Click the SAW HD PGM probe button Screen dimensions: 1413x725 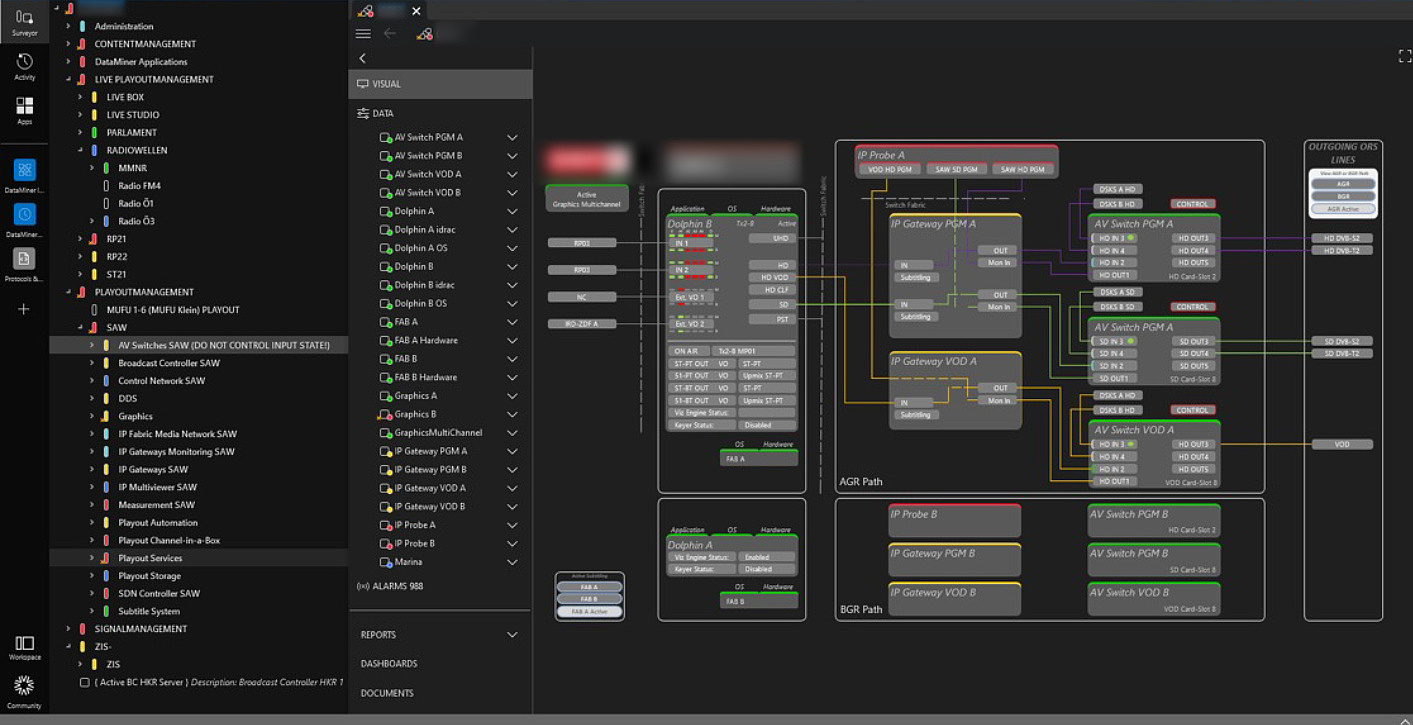[x=1023, y=169]
